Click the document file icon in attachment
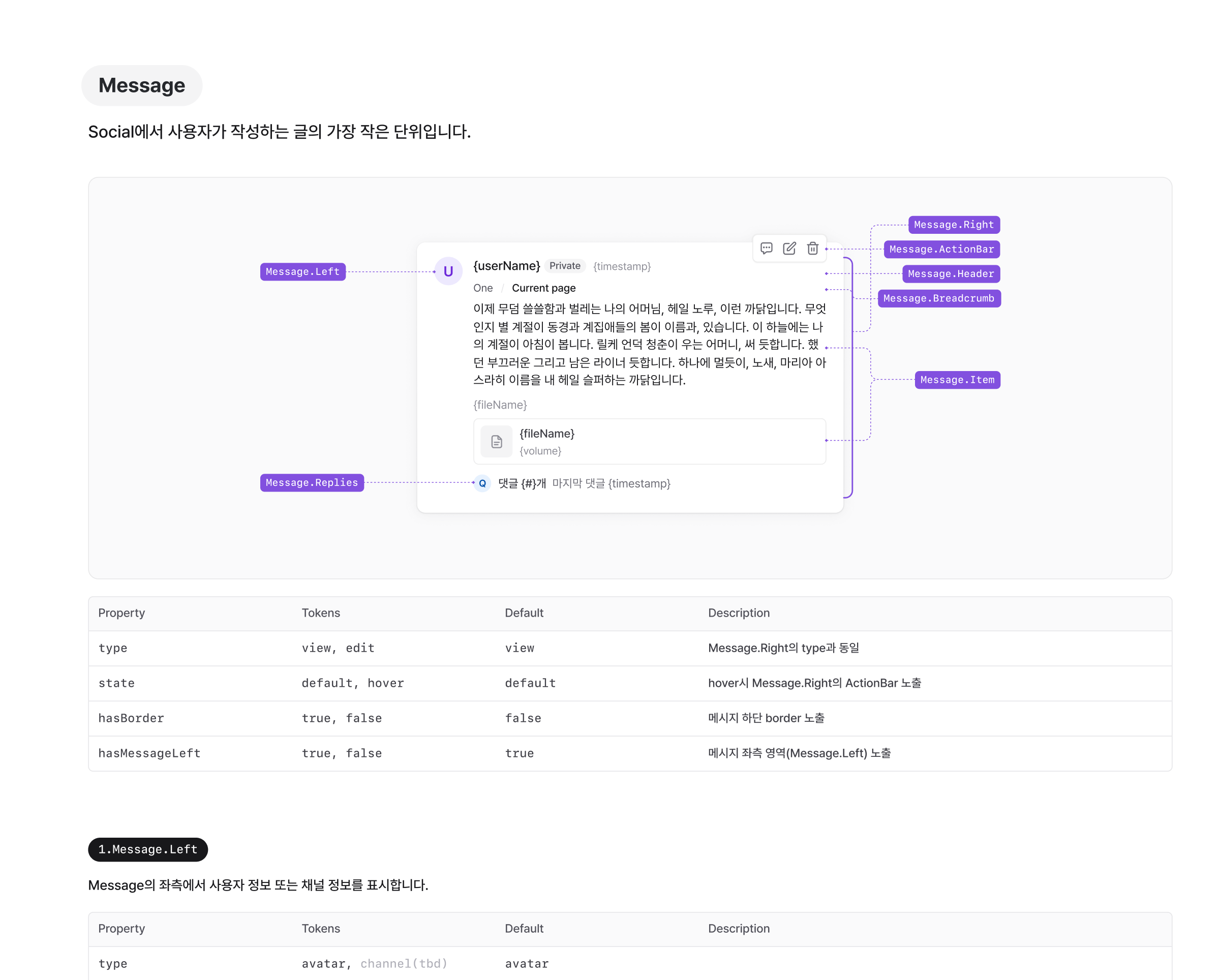Image resolution: width=1220 pixels, height=980 pixels. click(x=496, y=442)
